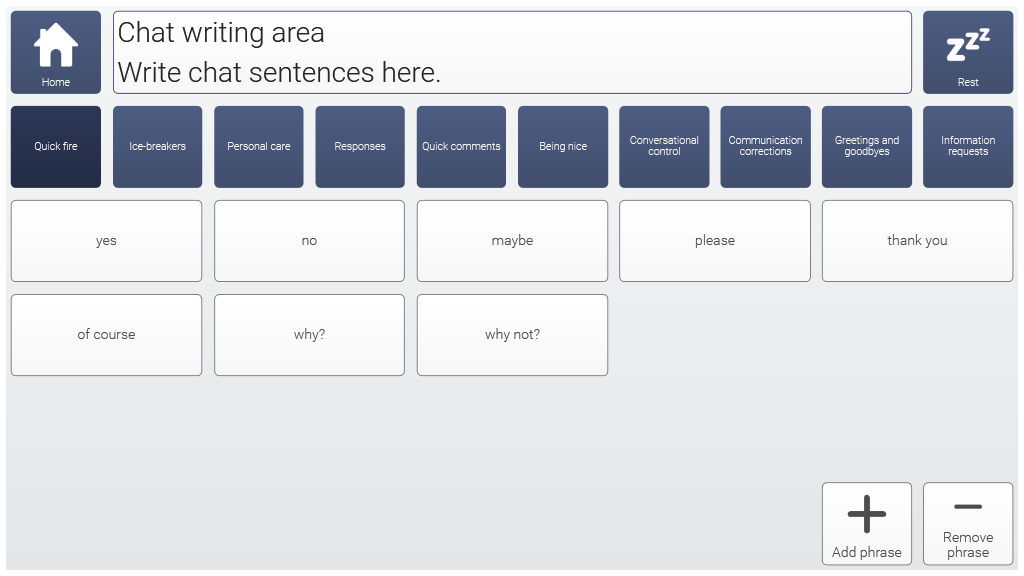Select the Information requests category

(967, 147)
